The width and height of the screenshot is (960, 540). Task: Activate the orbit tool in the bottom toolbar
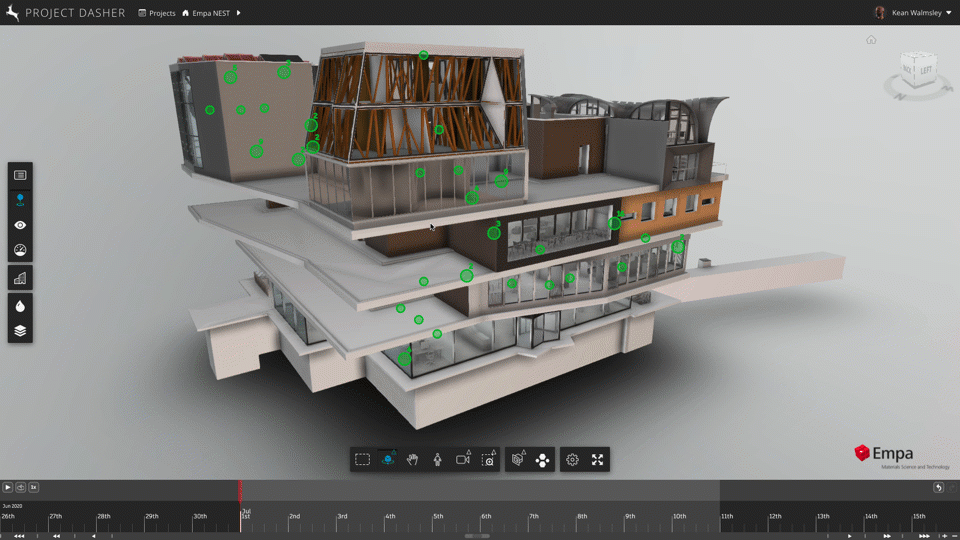point(388,460)
